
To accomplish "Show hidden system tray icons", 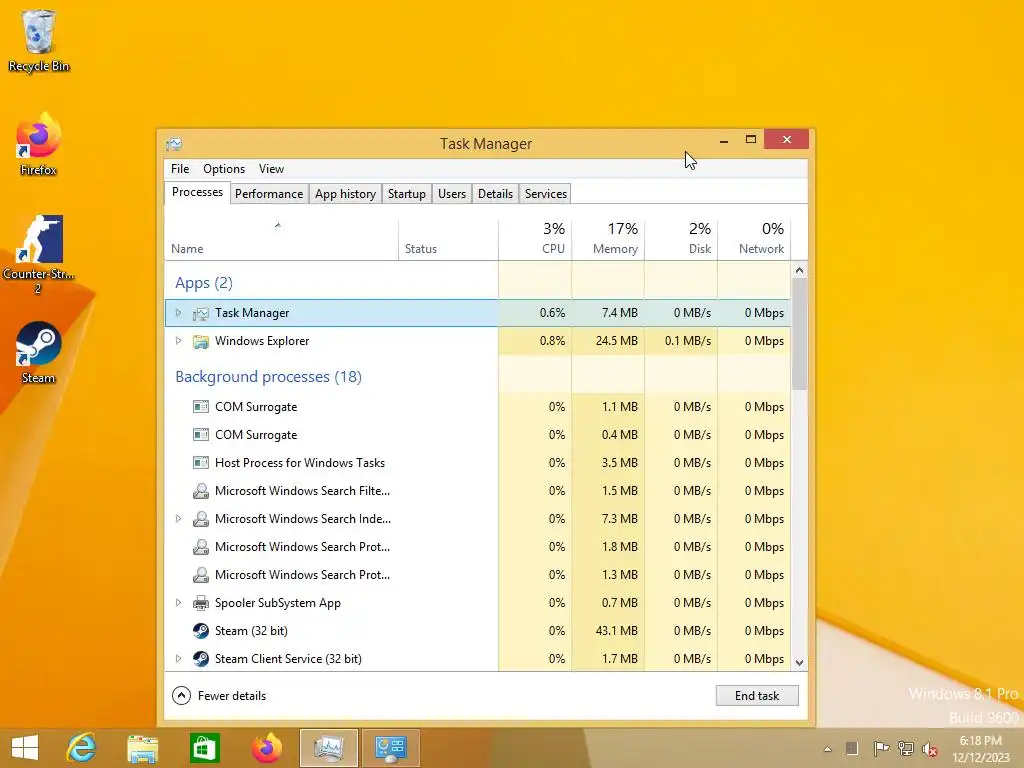I will [827, 749].
